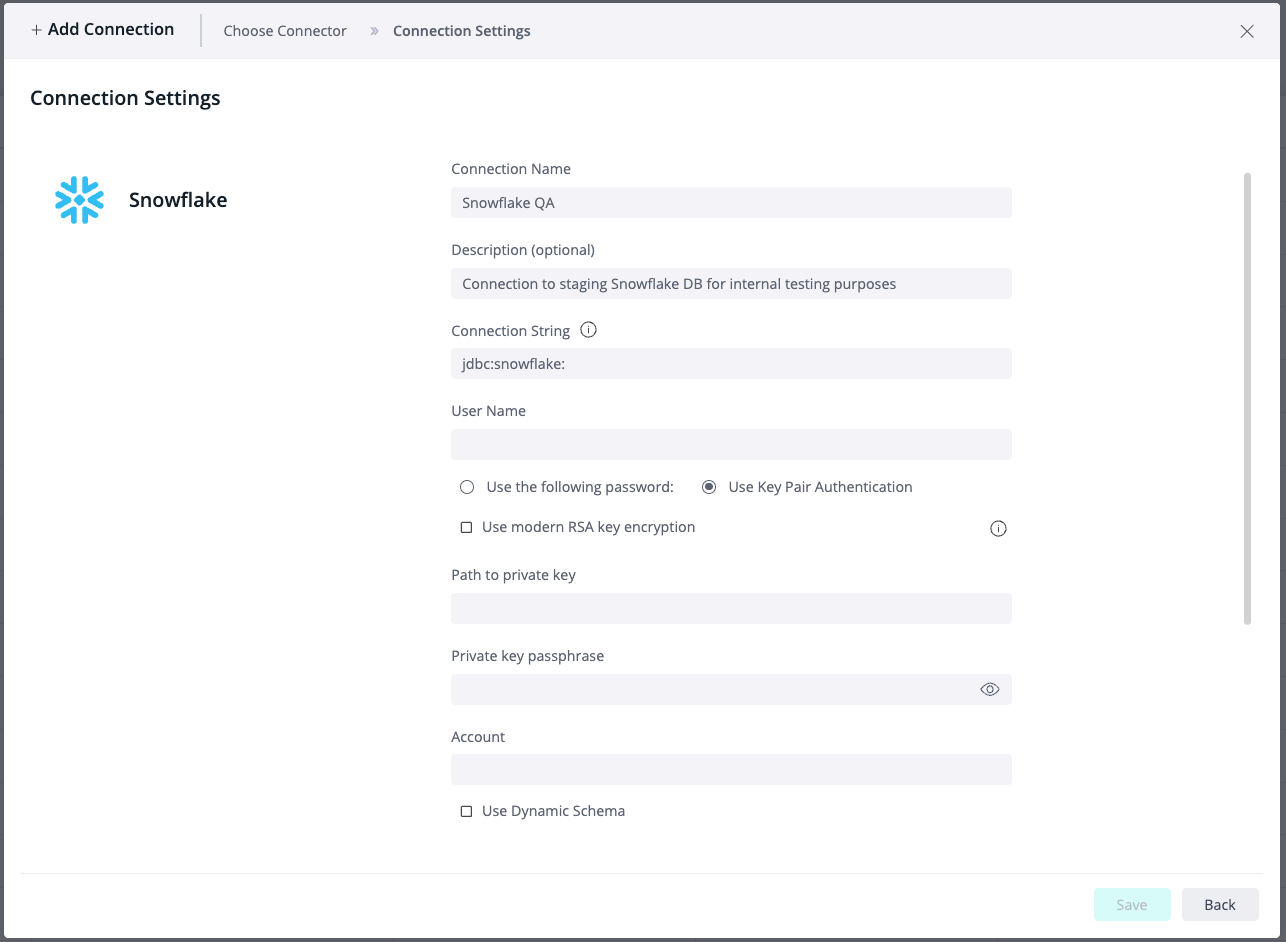Click the Connection Settings heading
This screenshot has width=1286, height=942.
[x=125, y=98]
